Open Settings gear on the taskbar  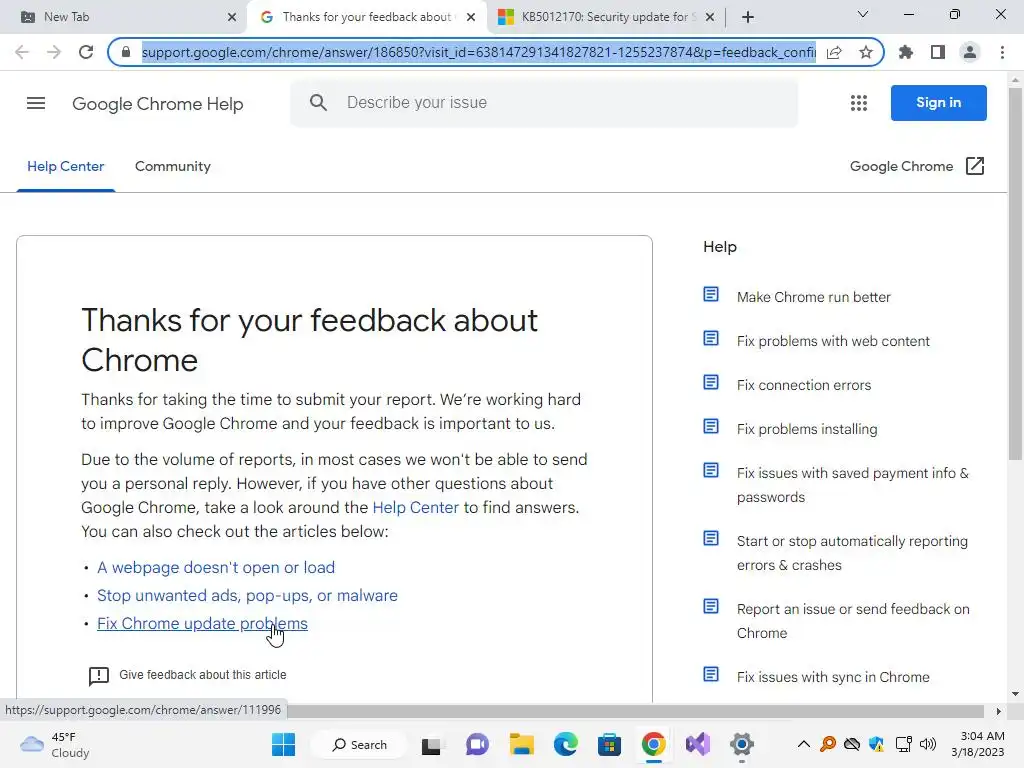(742, 744)
